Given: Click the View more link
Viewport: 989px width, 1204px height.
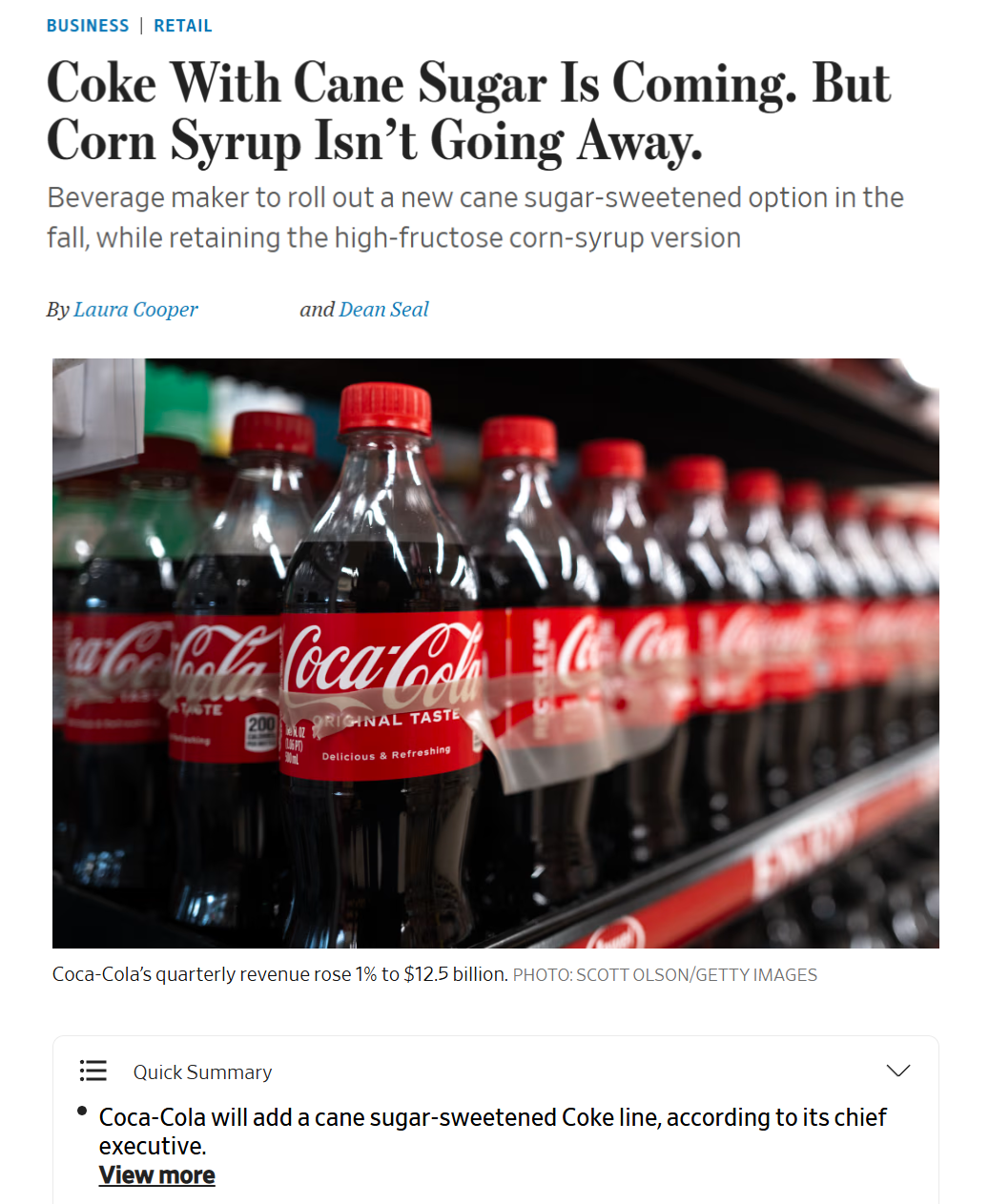Looking at the screenshot, I should click(157, 1174).
